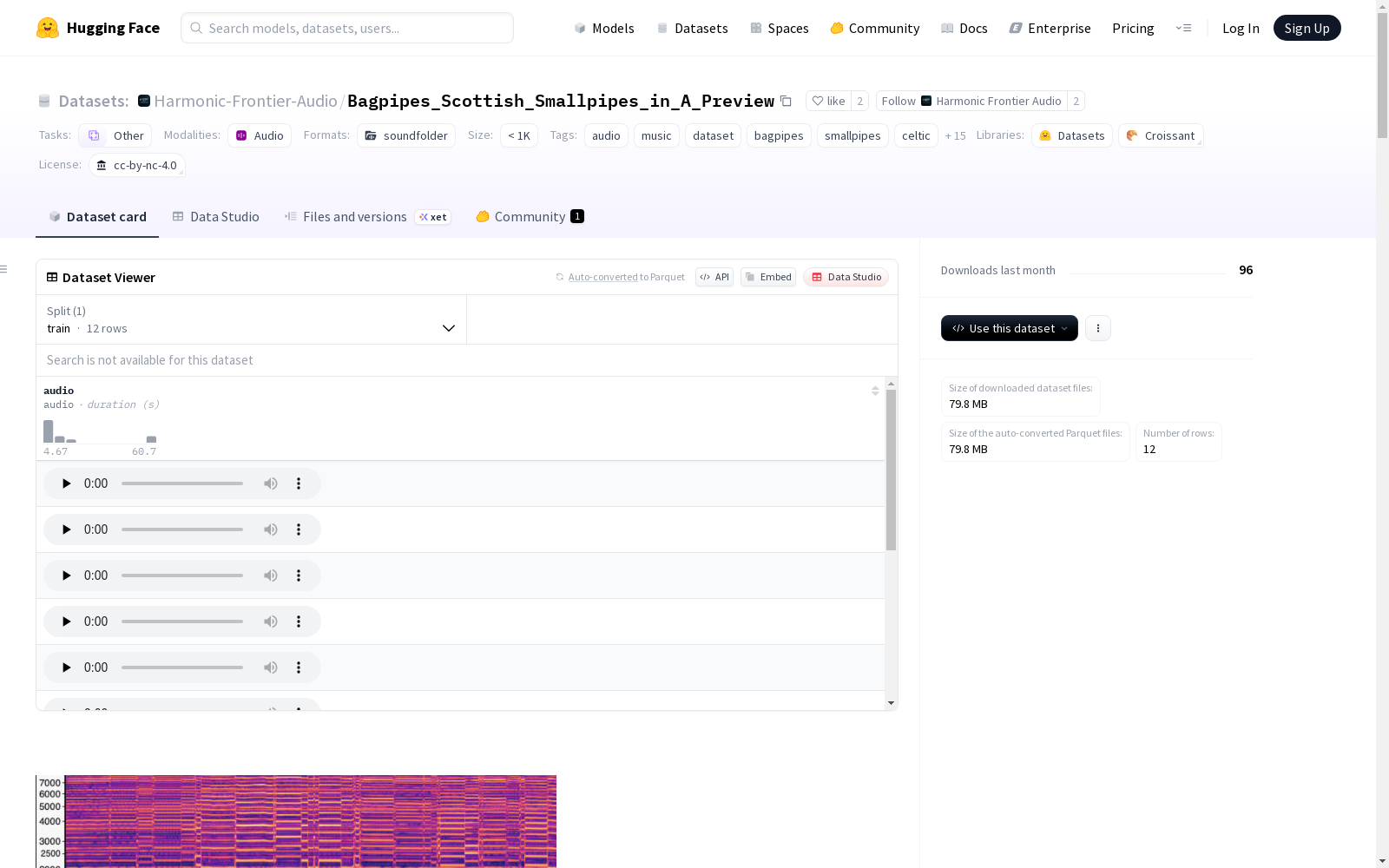Open the Data Studio tab
Image resolution: width=1389 pixels, height=868 pixels.
click(215, 217)
